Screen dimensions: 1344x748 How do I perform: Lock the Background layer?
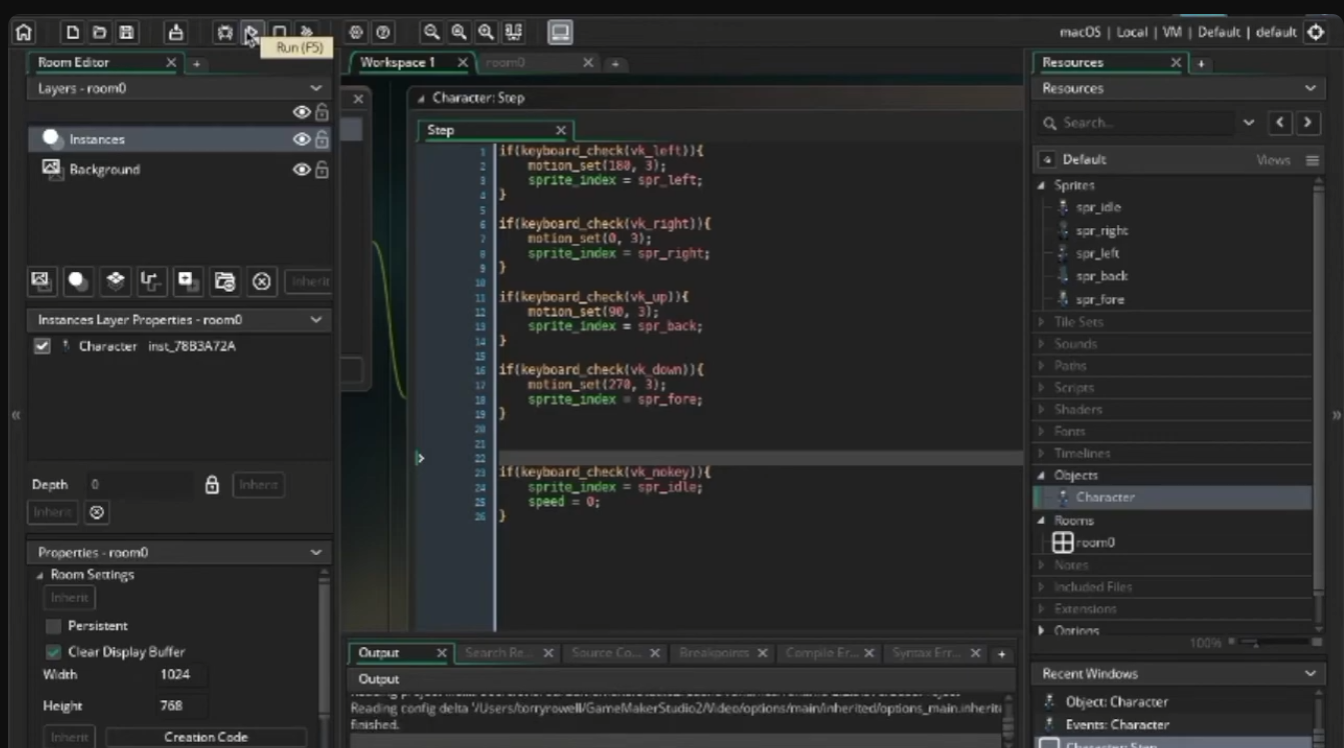(x=322, y=169)
